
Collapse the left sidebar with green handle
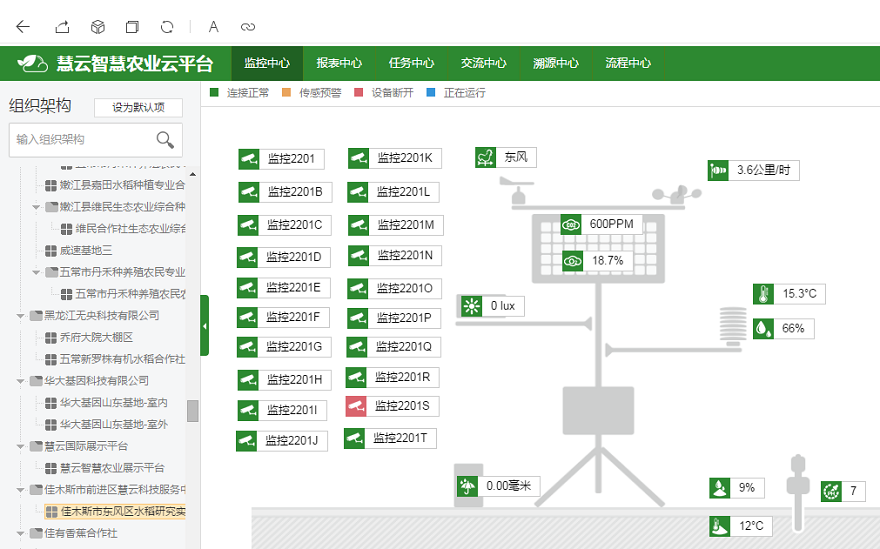pos(205,326)
